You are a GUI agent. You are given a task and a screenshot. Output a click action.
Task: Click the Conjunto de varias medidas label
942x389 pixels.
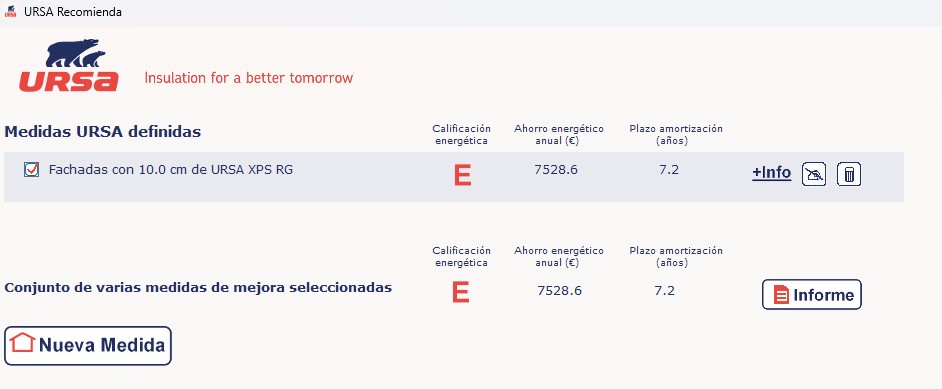click(x=198, y=288)
